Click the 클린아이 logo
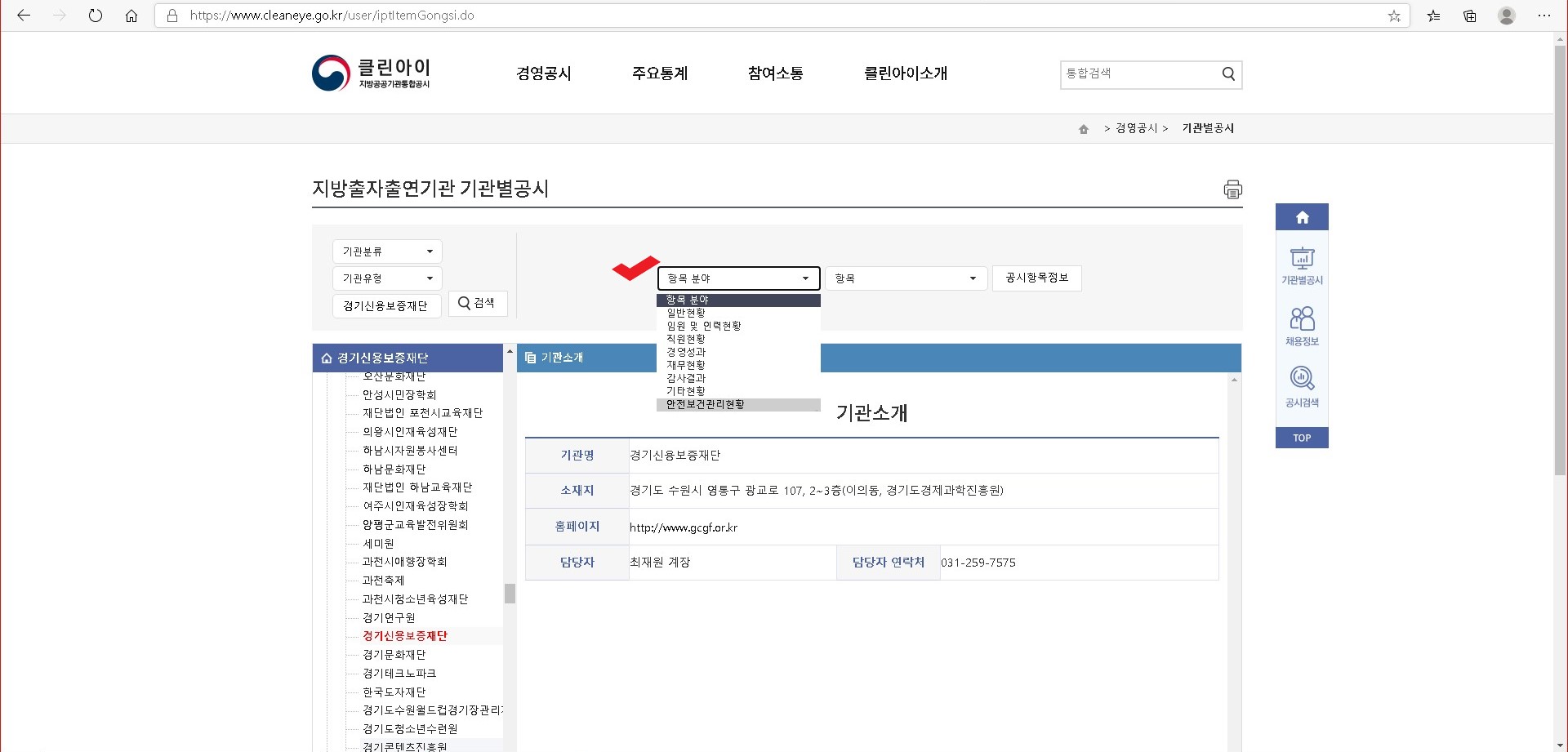Viewport: 1568px width, 752px height. click(x=372, y=73)
